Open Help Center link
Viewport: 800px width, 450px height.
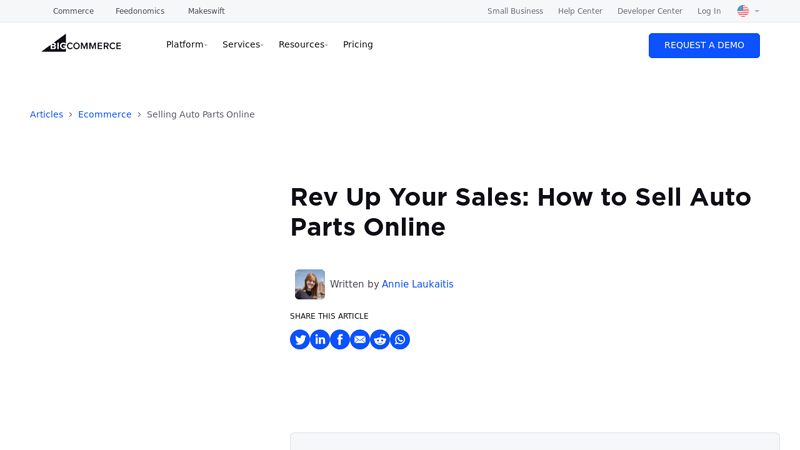(580, 11)
